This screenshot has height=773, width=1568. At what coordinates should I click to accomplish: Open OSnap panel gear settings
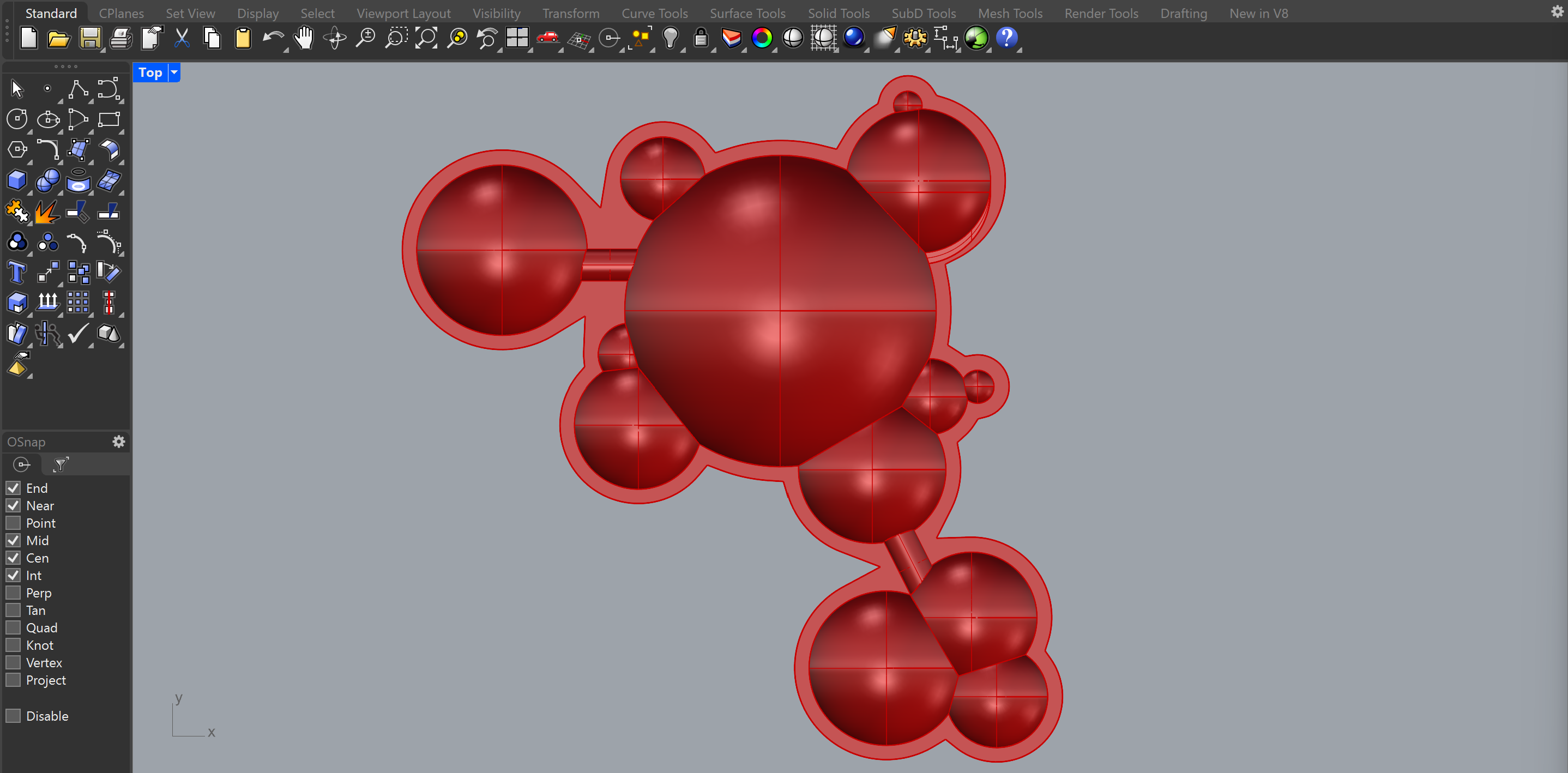point(119,442)
